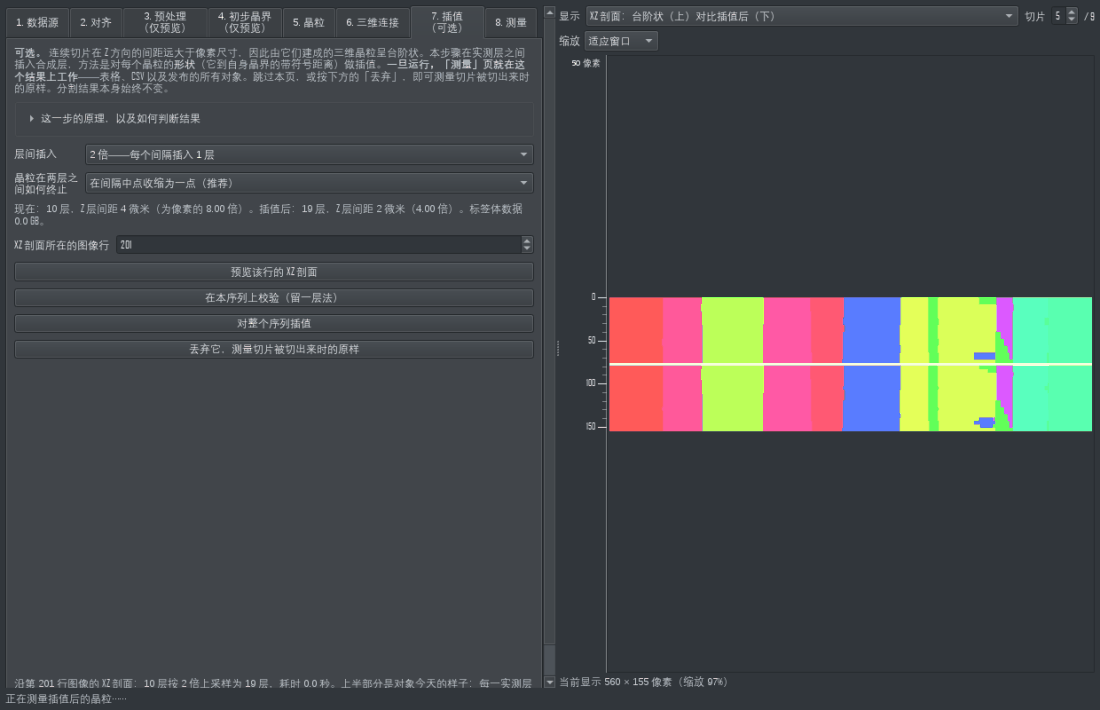Screen dimensions: 1100x710
Task: Run 对整个序列插值
Action: point(274,323)
